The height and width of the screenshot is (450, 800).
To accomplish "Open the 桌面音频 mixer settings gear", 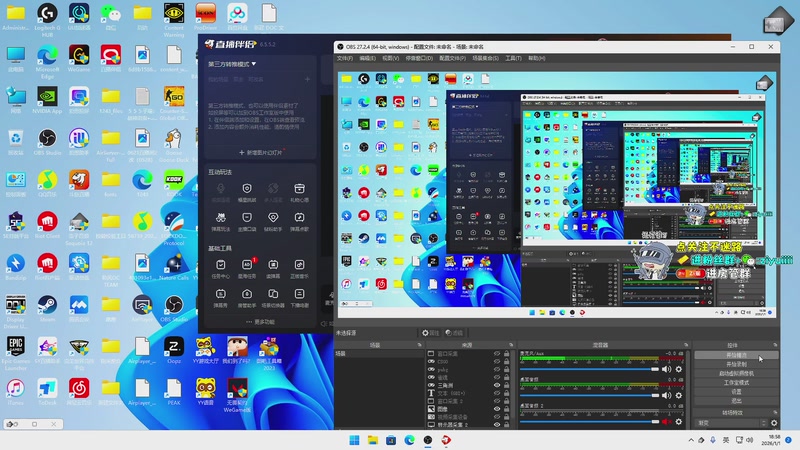I will coord(679,395).
